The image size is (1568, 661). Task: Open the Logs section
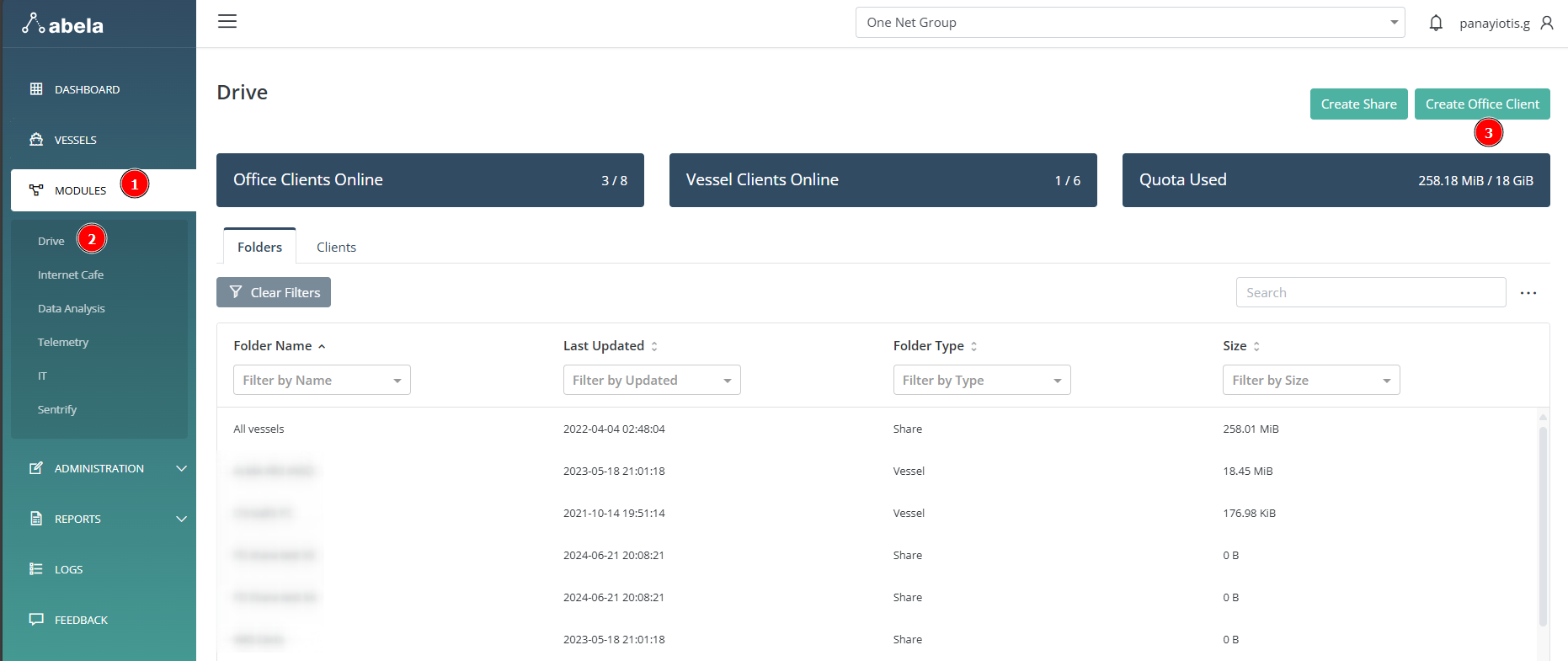tap(68, 569)
